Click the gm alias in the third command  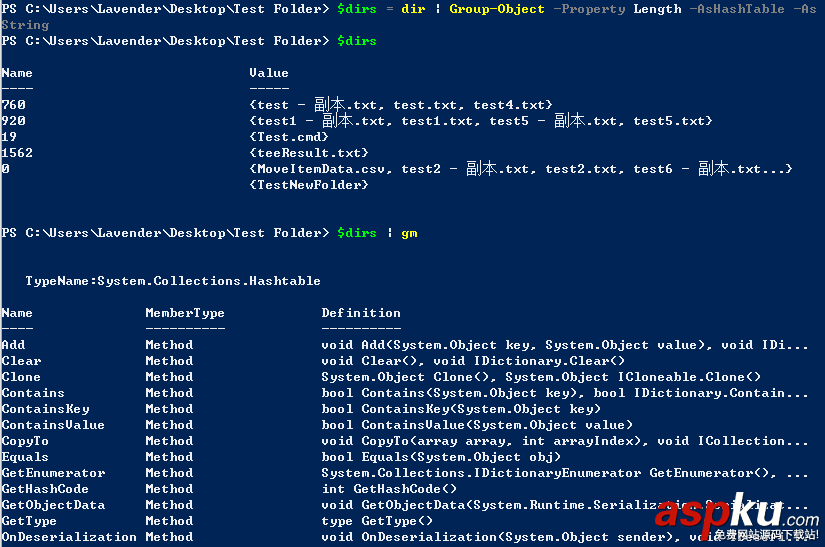point(409,233)
